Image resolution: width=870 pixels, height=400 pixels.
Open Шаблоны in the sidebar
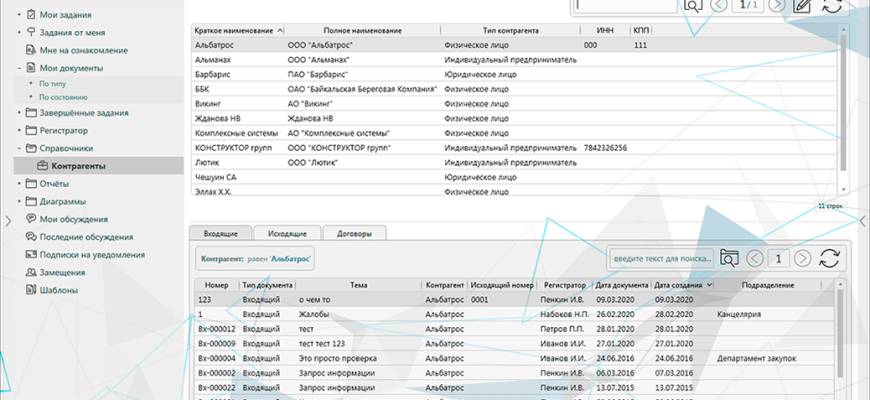62,289
